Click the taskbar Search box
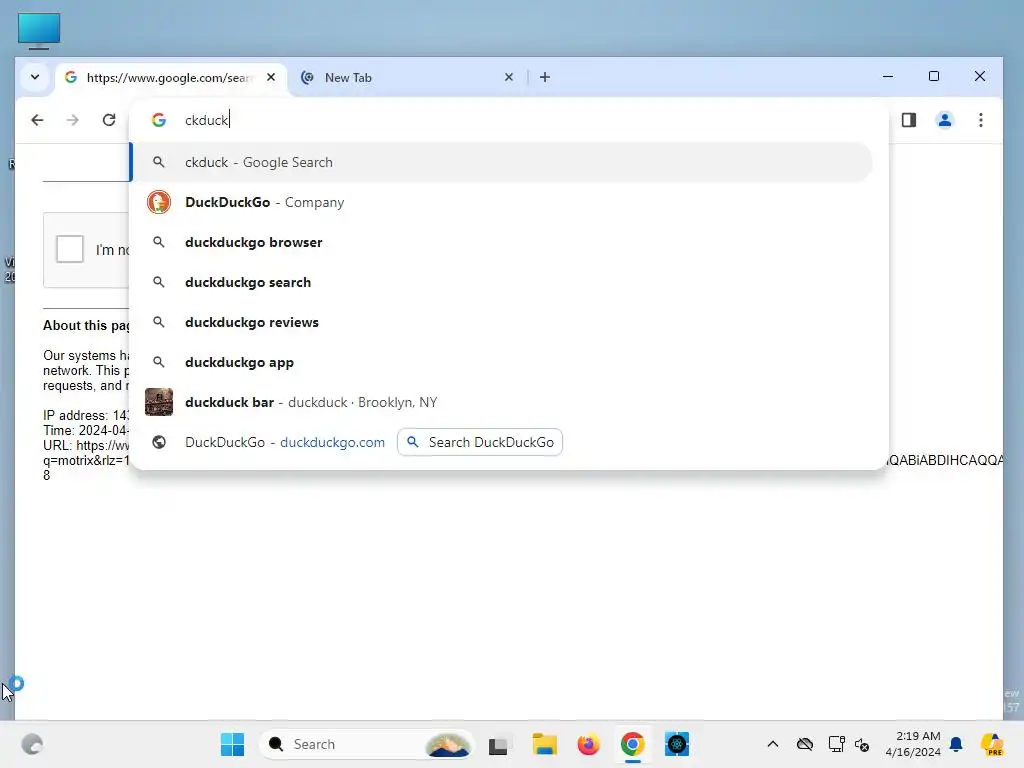The image size is (1024, 768). coord(366,744)
